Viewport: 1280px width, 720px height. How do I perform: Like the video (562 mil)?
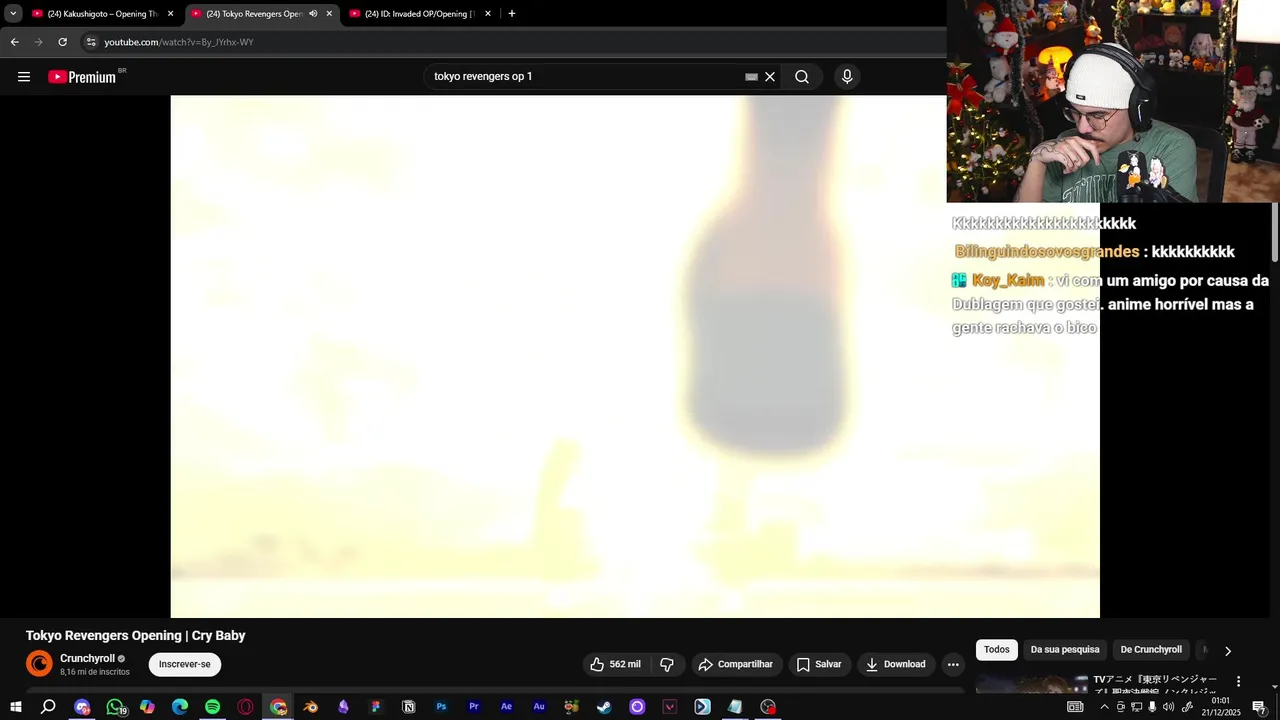click(x=616, y=664)
